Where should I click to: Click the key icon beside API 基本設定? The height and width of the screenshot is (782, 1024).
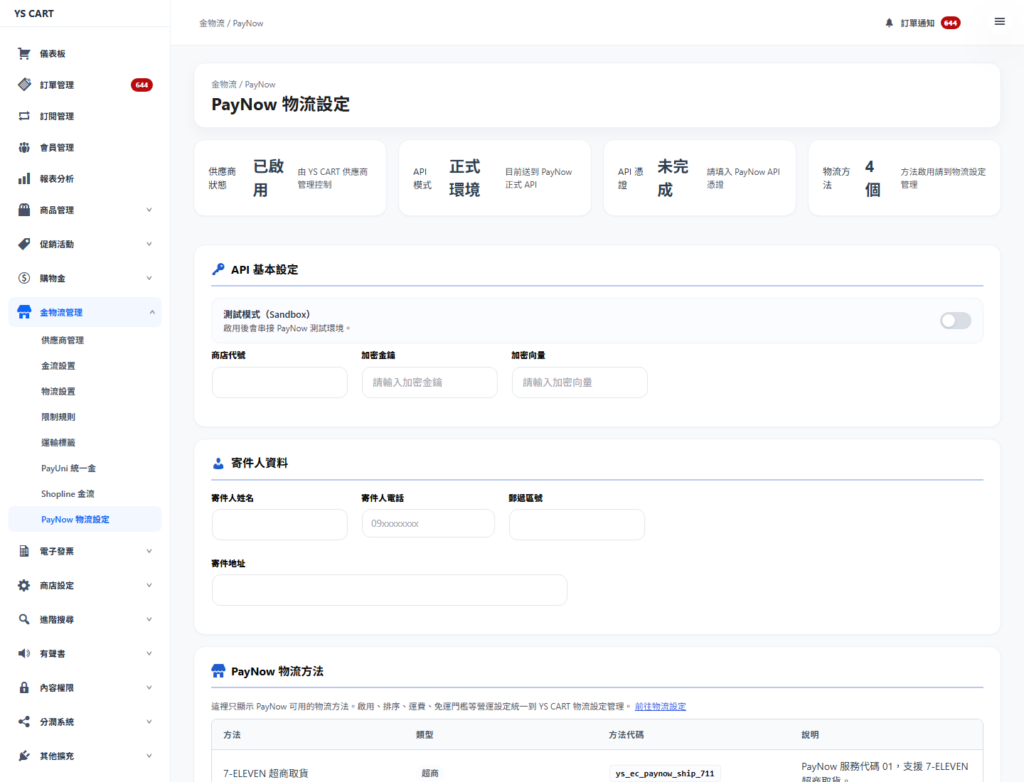[x=218, y=269]
